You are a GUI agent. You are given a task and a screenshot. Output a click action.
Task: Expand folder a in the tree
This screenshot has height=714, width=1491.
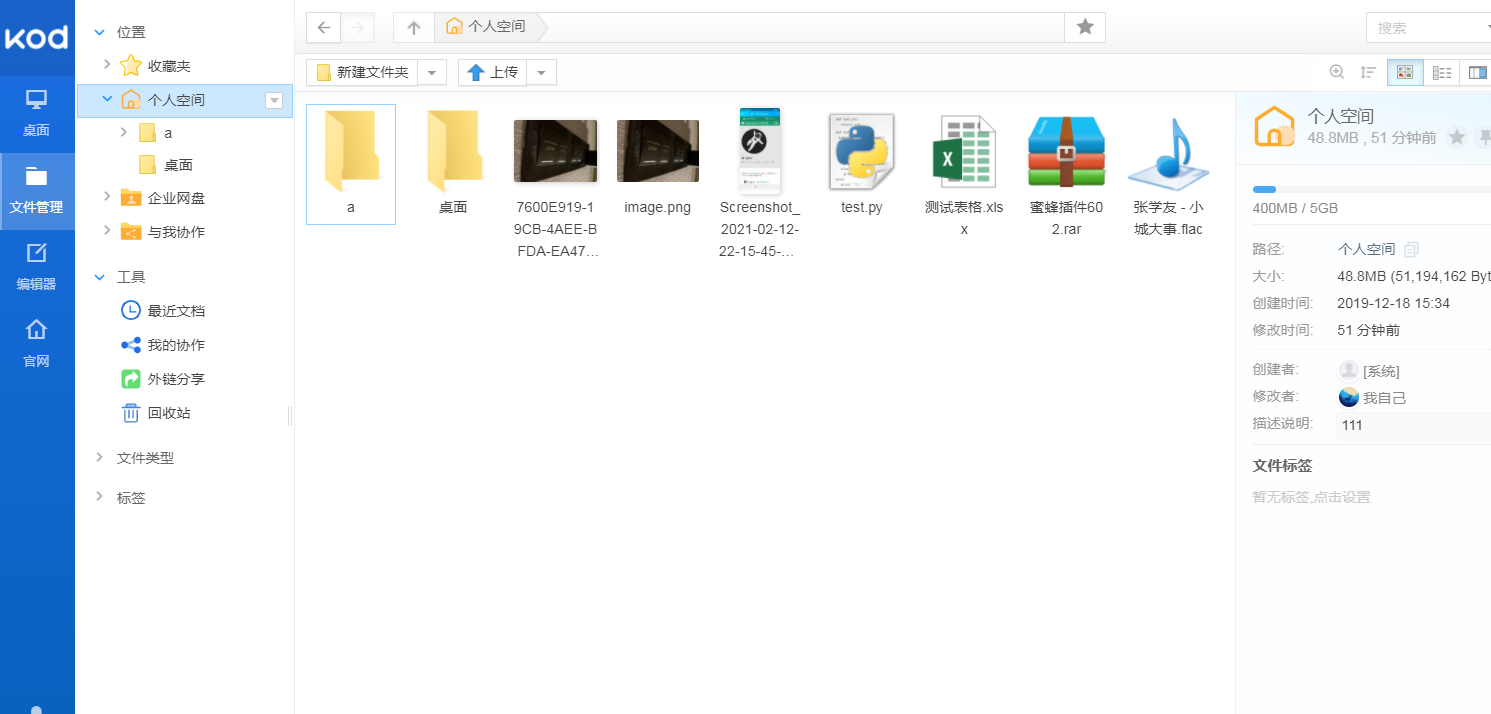123,132
